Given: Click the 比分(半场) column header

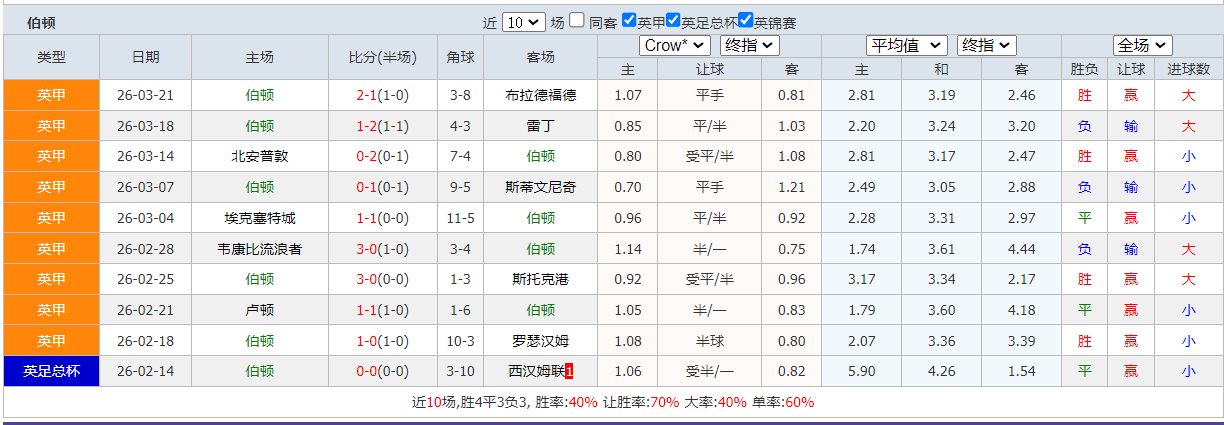Looking at the screenshot, I should pyautogui.click(x=384, y=57).
